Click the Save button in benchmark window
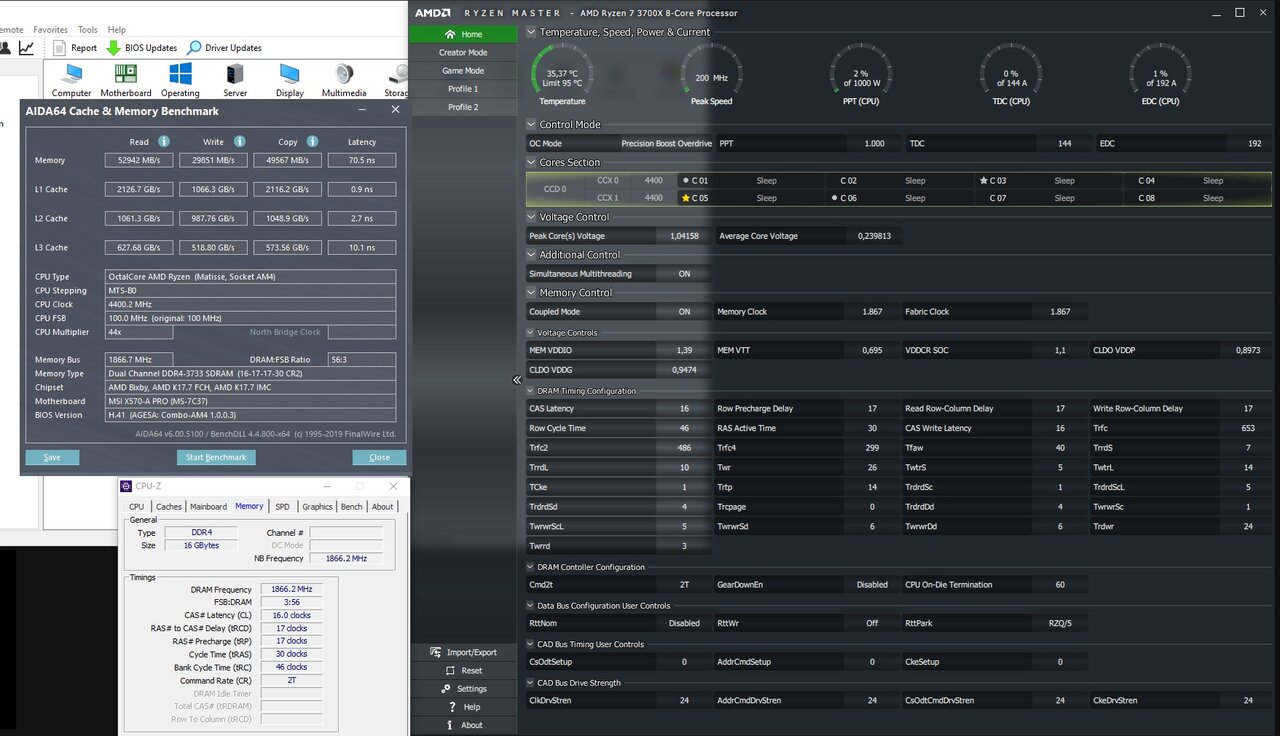The width and height of the screenshot is (1280, 736). tap(52, 457)
